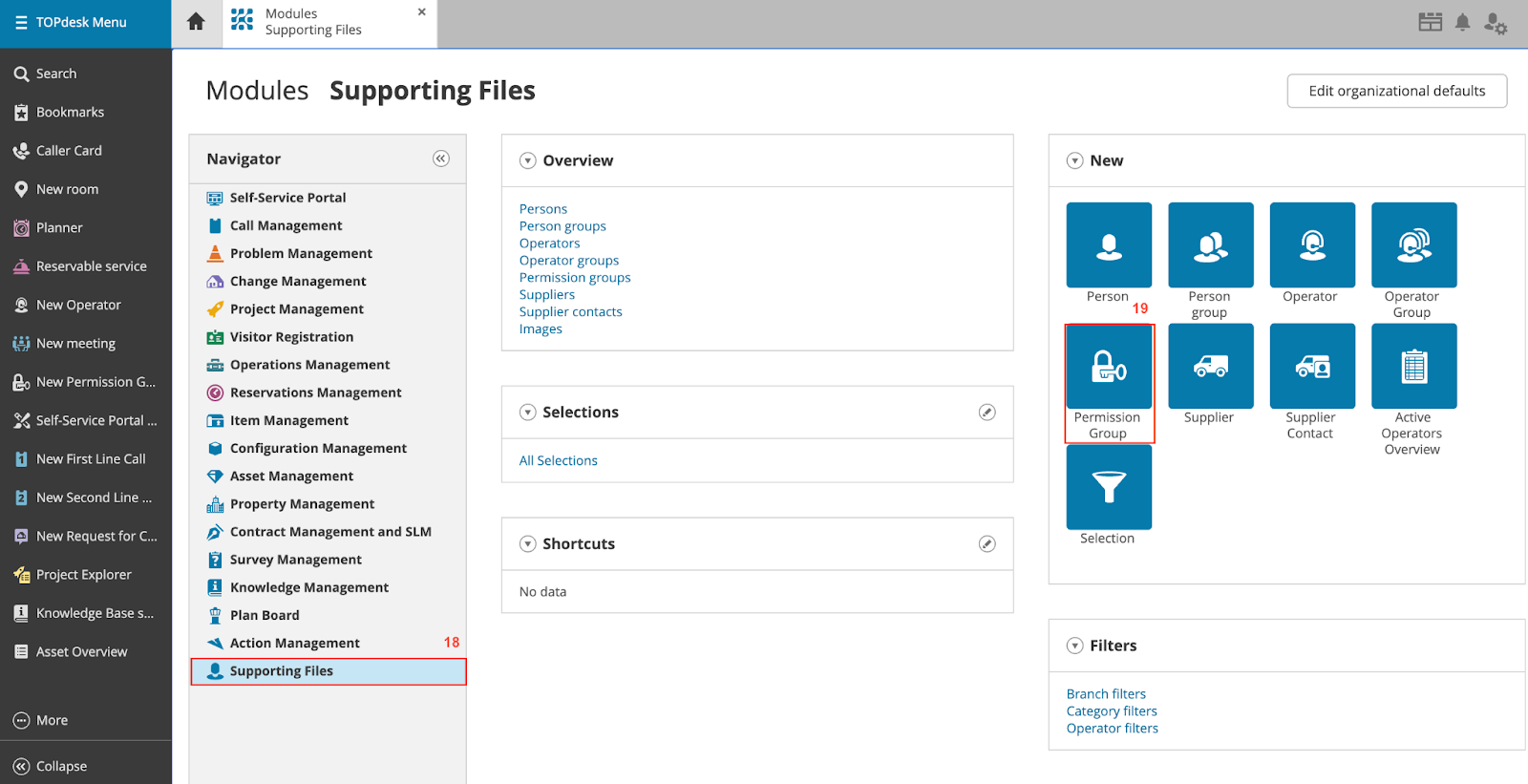Open the Operator groups link

[569, 261]
